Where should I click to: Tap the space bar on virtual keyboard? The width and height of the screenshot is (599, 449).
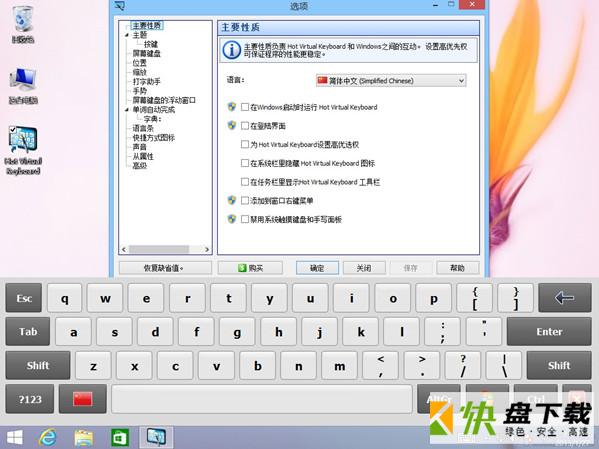262,399
